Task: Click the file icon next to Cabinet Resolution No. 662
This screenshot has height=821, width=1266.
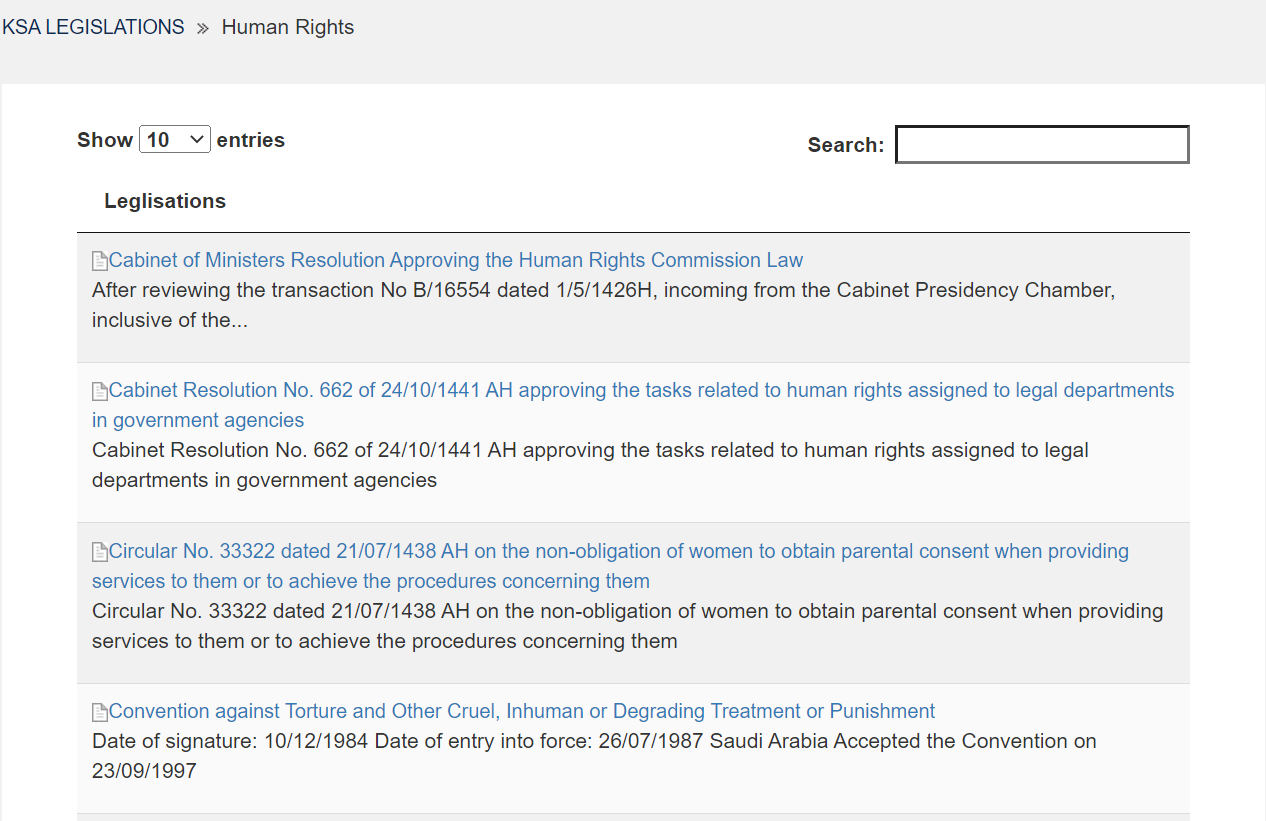Action: point(99,390)
